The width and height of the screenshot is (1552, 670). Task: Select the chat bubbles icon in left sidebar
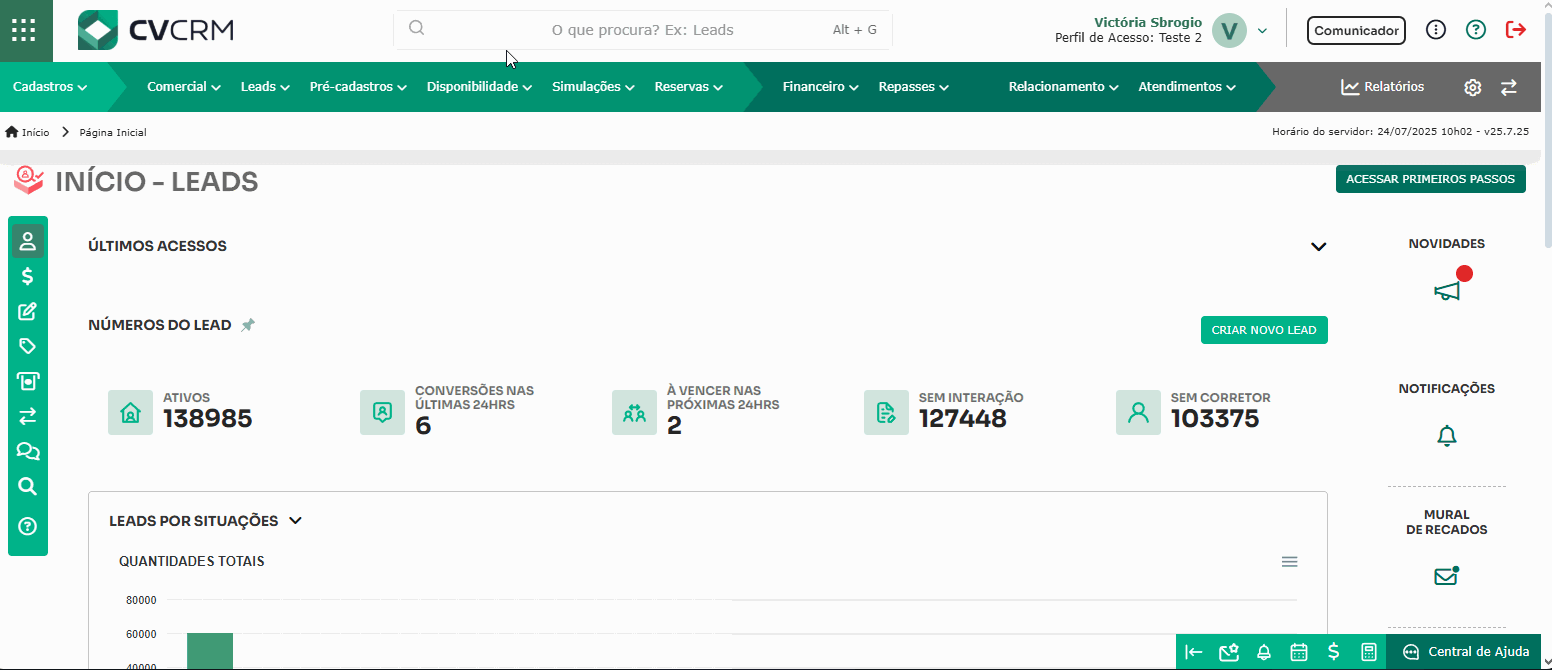pyautogui.click(x=28, y=452)
